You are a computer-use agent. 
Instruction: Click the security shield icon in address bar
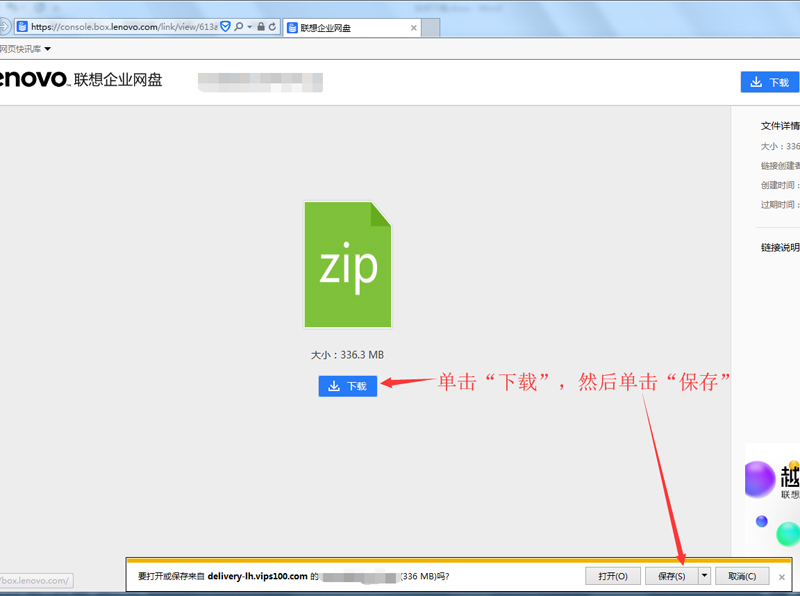tap(225, 27)
